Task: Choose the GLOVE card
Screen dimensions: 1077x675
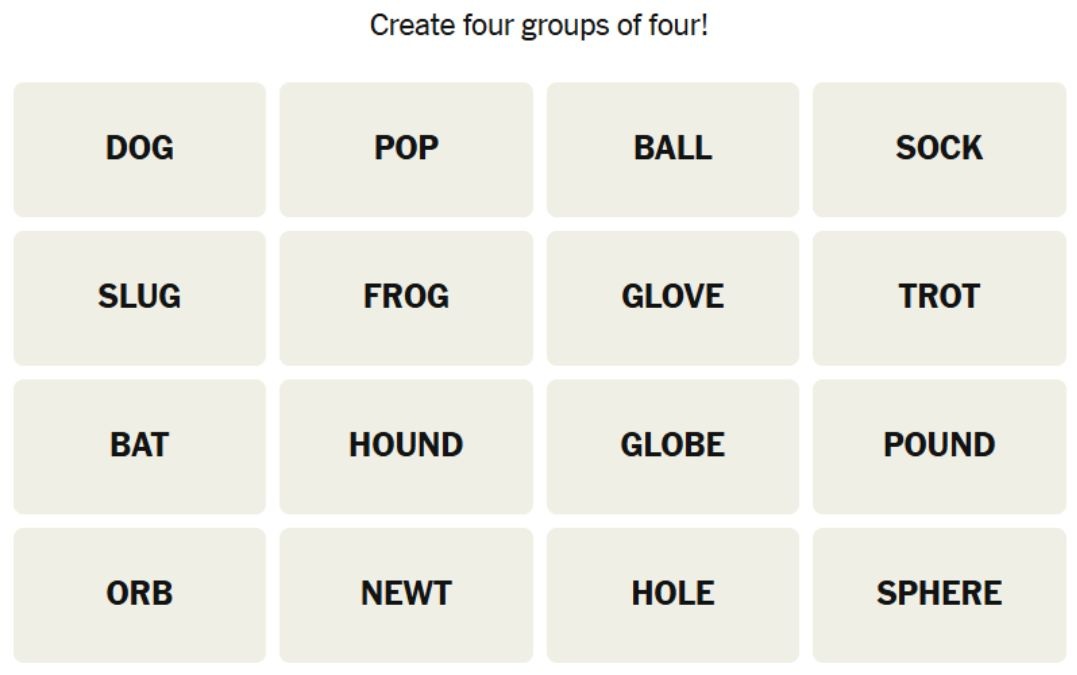Action: point(673,297)
